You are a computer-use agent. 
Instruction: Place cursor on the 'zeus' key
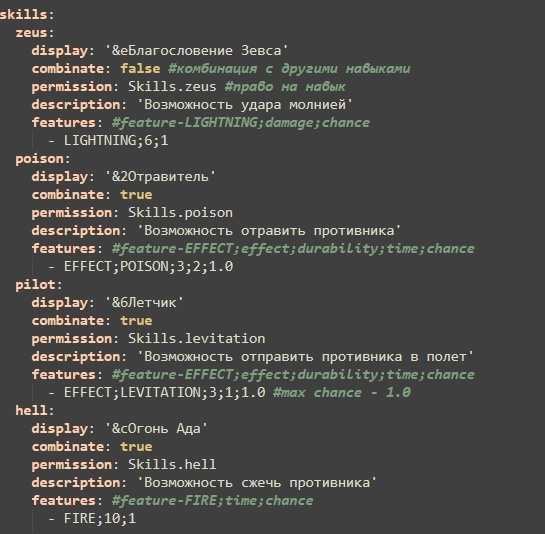click(x=31, y=33)
